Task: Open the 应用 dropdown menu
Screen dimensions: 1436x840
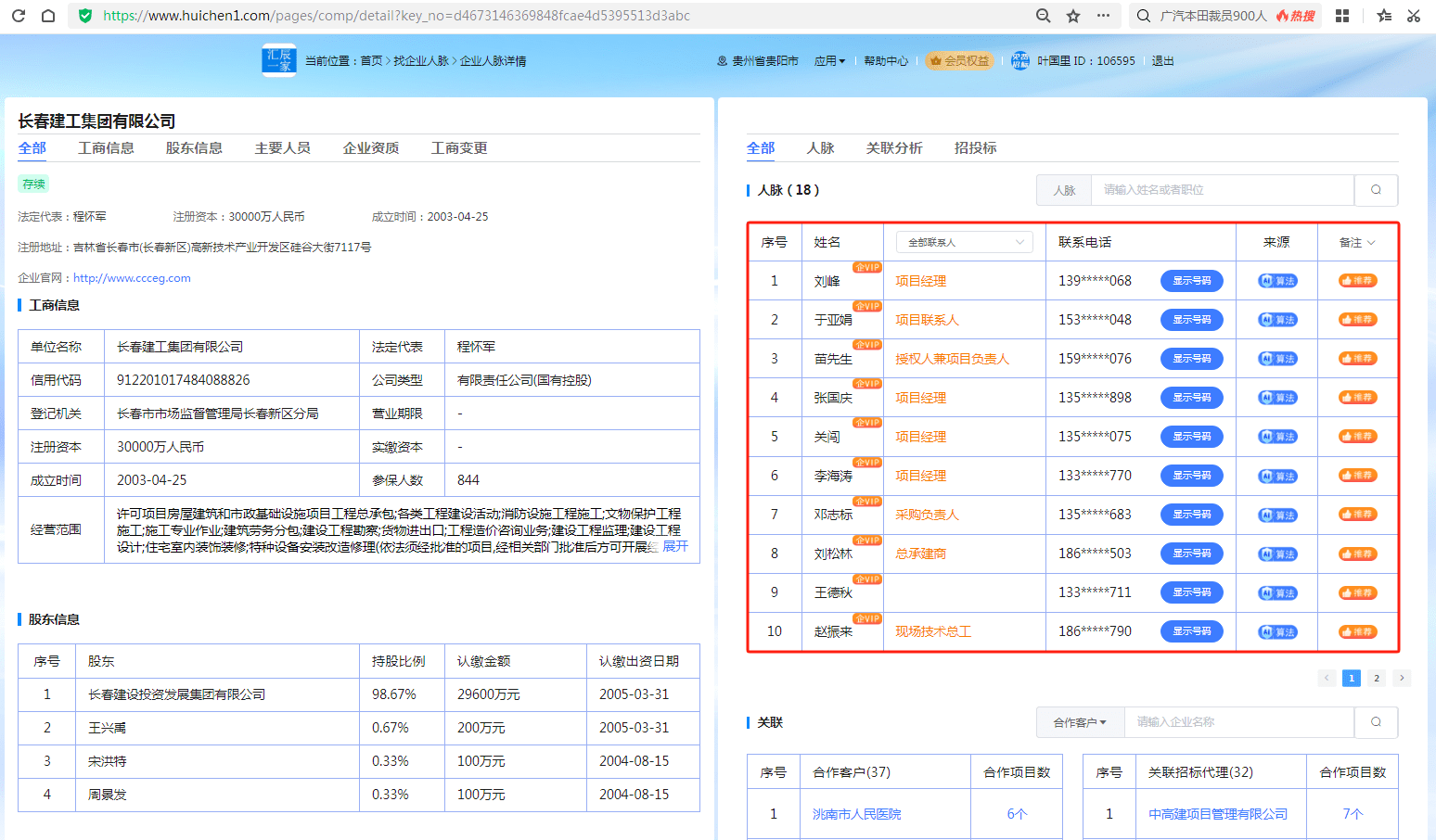Action: 830,61
